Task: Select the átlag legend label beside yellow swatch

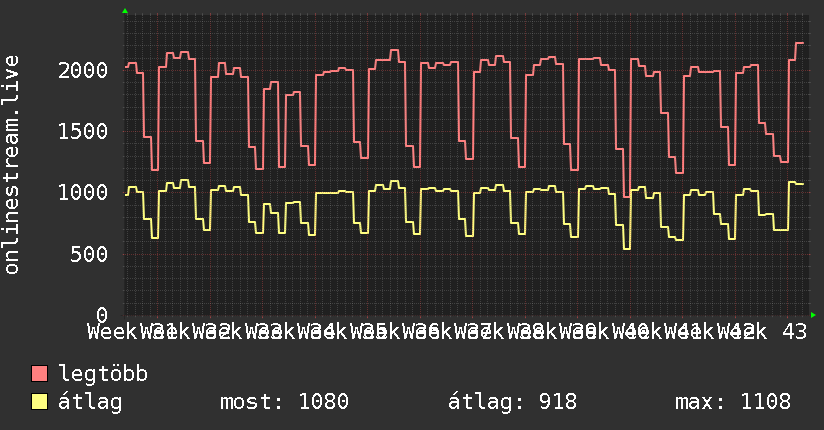Action: (x=90, y=402)
